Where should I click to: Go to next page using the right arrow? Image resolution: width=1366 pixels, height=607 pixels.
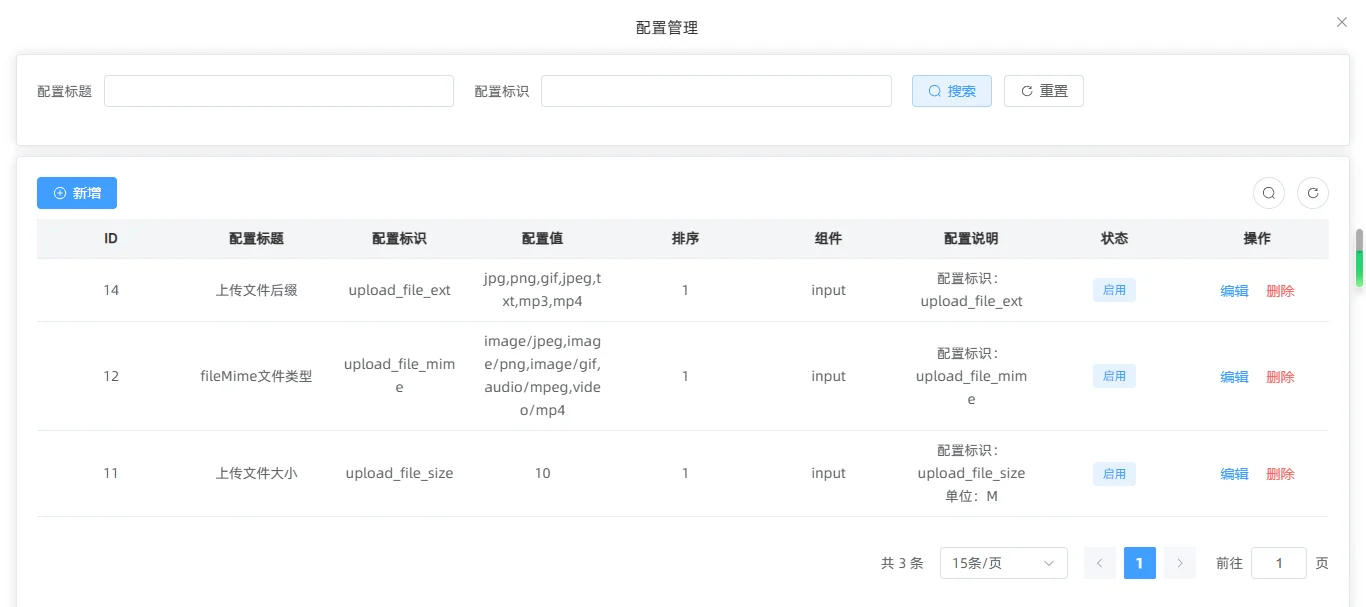click(1179, 563)
